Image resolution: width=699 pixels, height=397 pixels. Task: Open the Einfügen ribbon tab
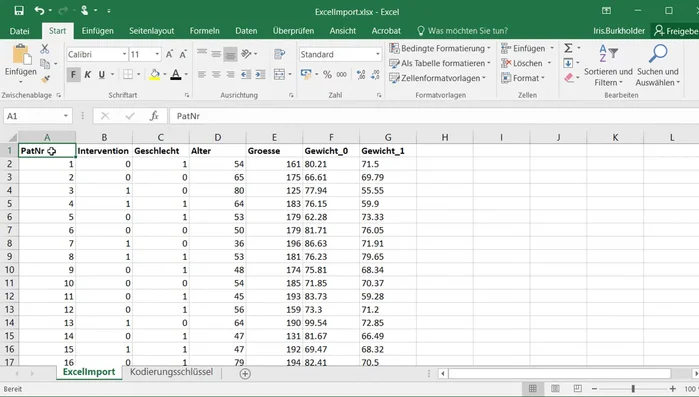click(x=98, y=31)
